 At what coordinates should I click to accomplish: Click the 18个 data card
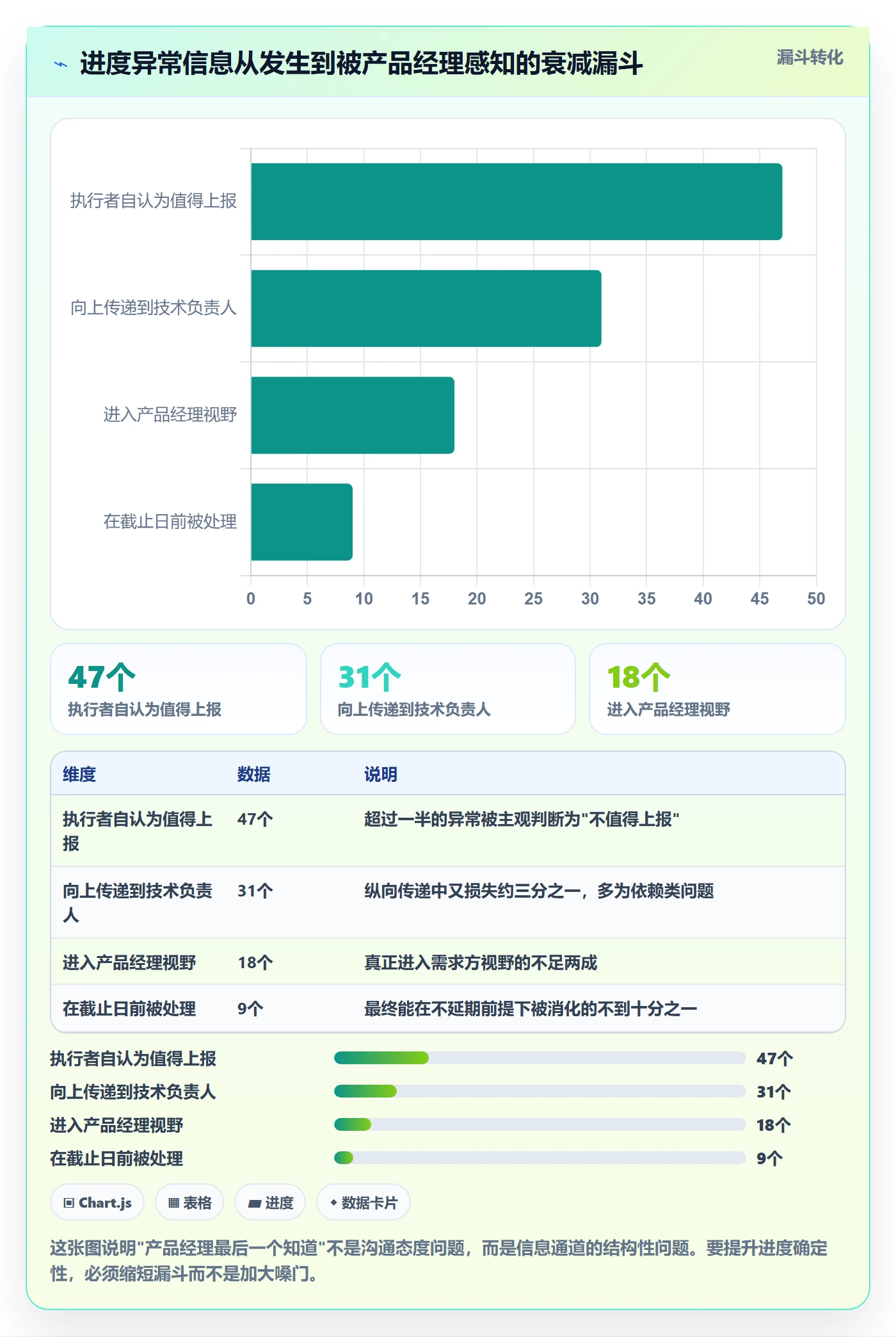717,689
